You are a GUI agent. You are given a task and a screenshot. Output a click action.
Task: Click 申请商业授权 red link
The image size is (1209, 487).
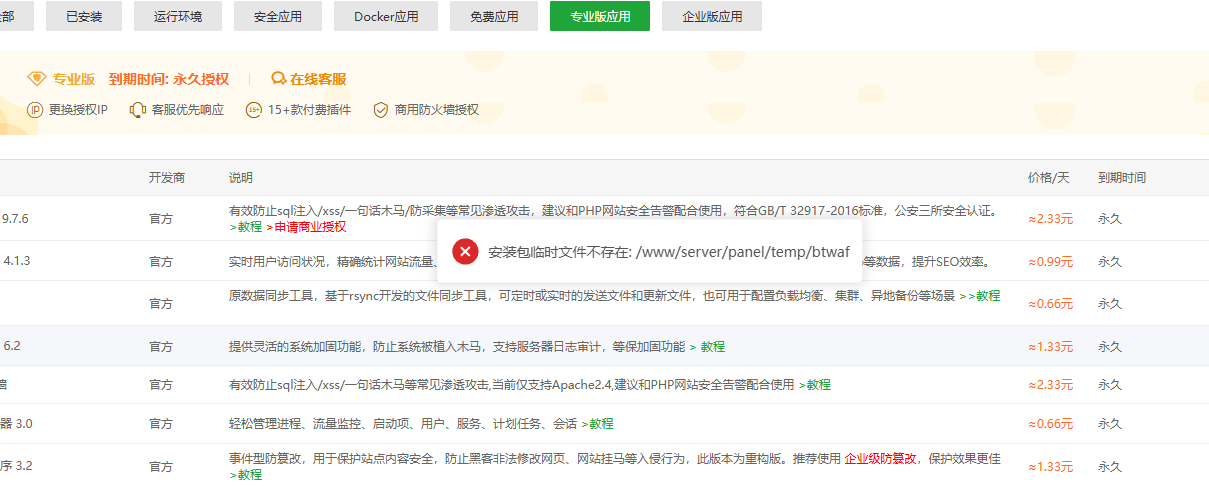[x=306, y=227]
